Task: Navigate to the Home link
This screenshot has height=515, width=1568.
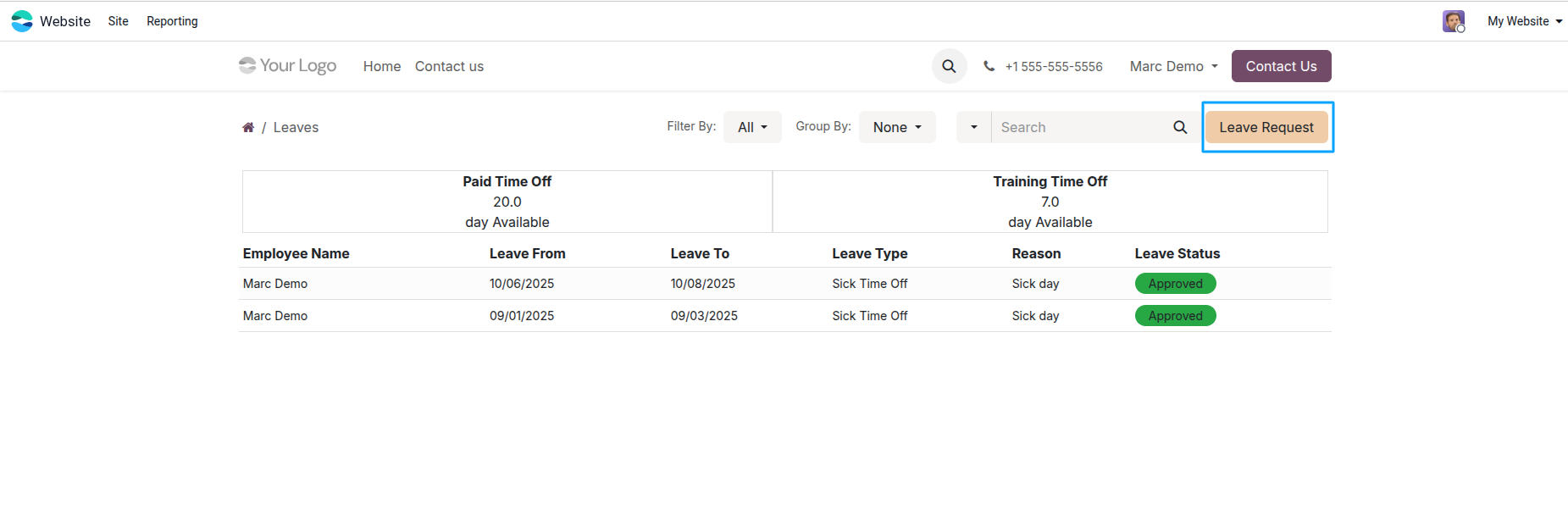Action: 382,66
